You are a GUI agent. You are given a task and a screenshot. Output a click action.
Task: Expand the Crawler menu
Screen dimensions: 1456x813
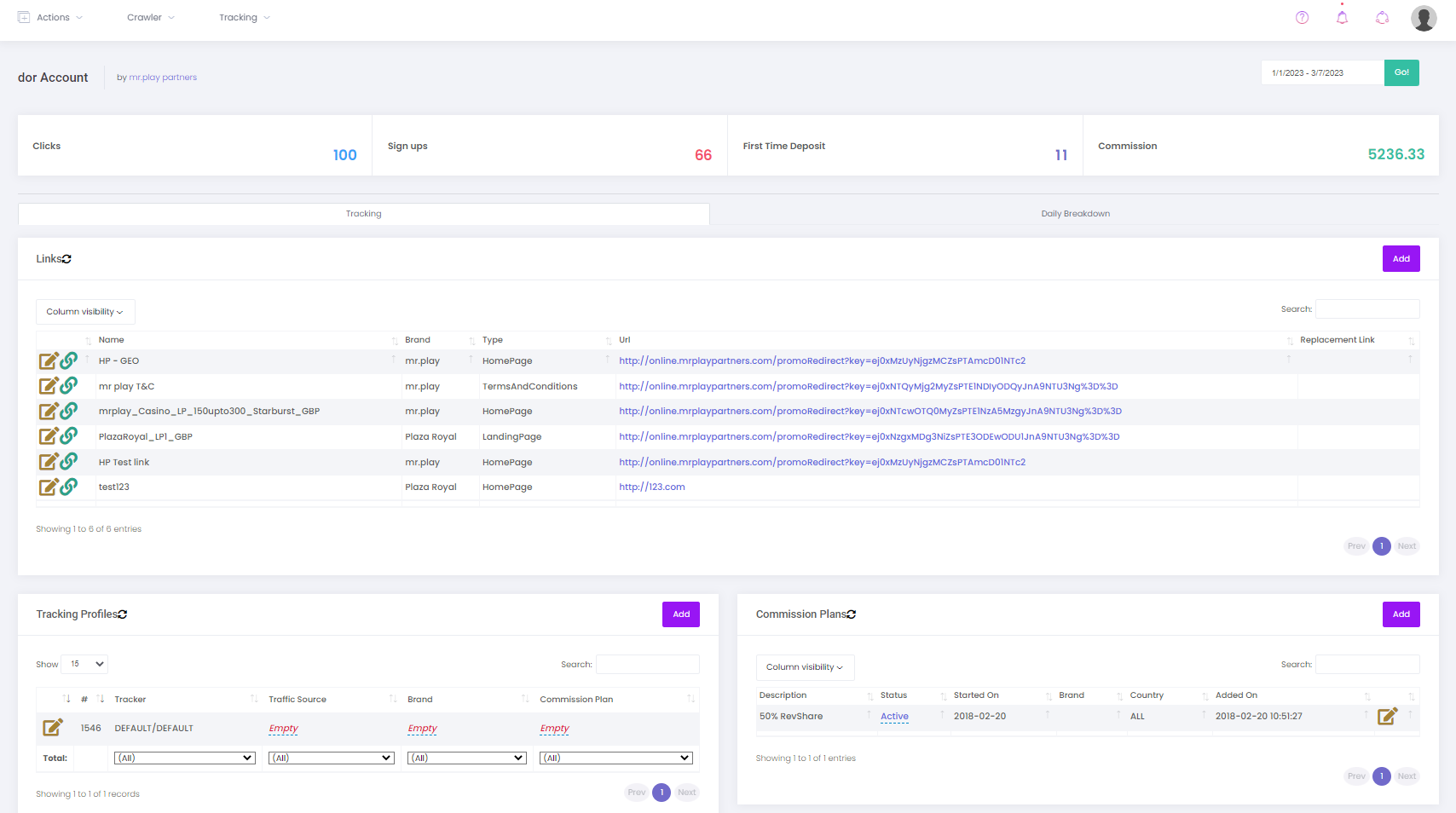(151, 17)
